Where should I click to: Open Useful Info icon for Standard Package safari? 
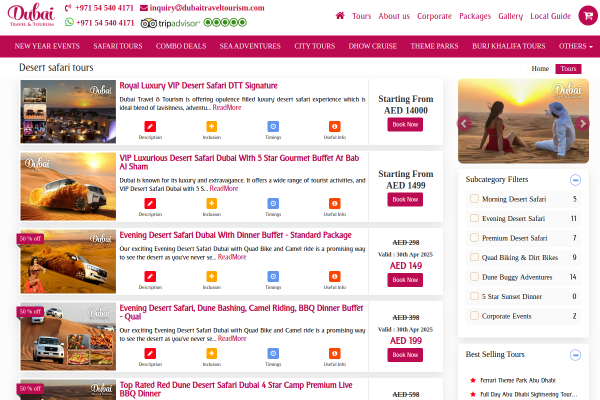tap(334, 276)
